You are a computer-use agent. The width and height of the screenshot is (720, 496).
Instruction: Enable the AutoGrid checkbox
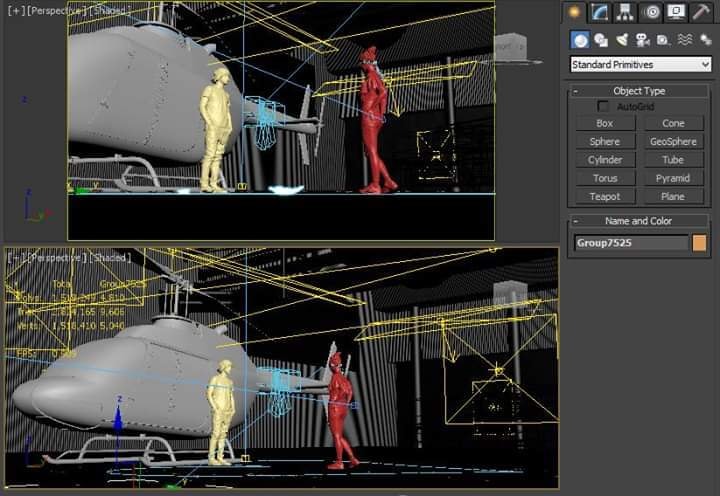point(603,107)
